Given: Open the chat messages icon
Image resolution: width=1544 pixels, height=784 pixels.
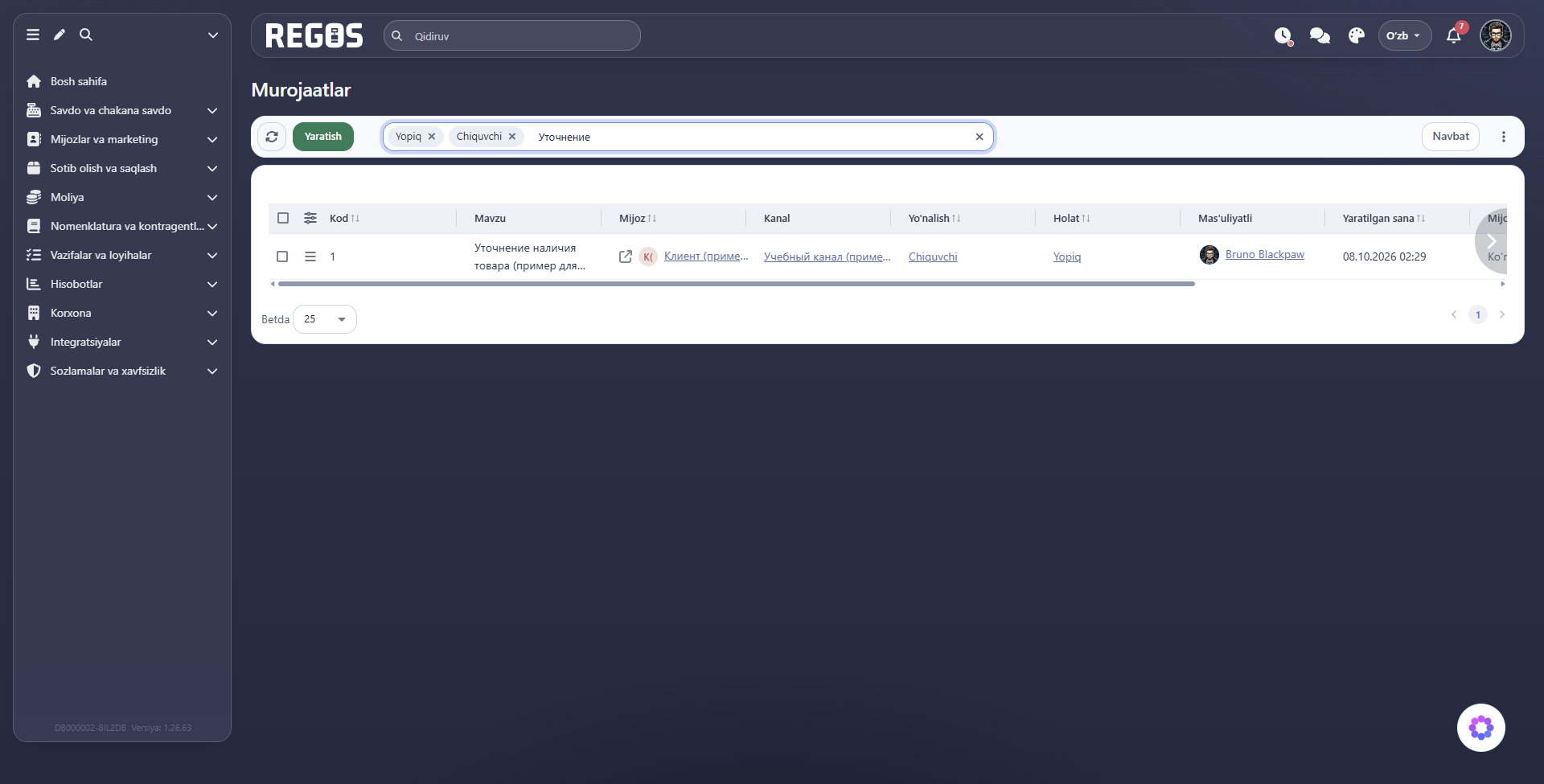Looking at the screenshot, I should pos(1320,35).
